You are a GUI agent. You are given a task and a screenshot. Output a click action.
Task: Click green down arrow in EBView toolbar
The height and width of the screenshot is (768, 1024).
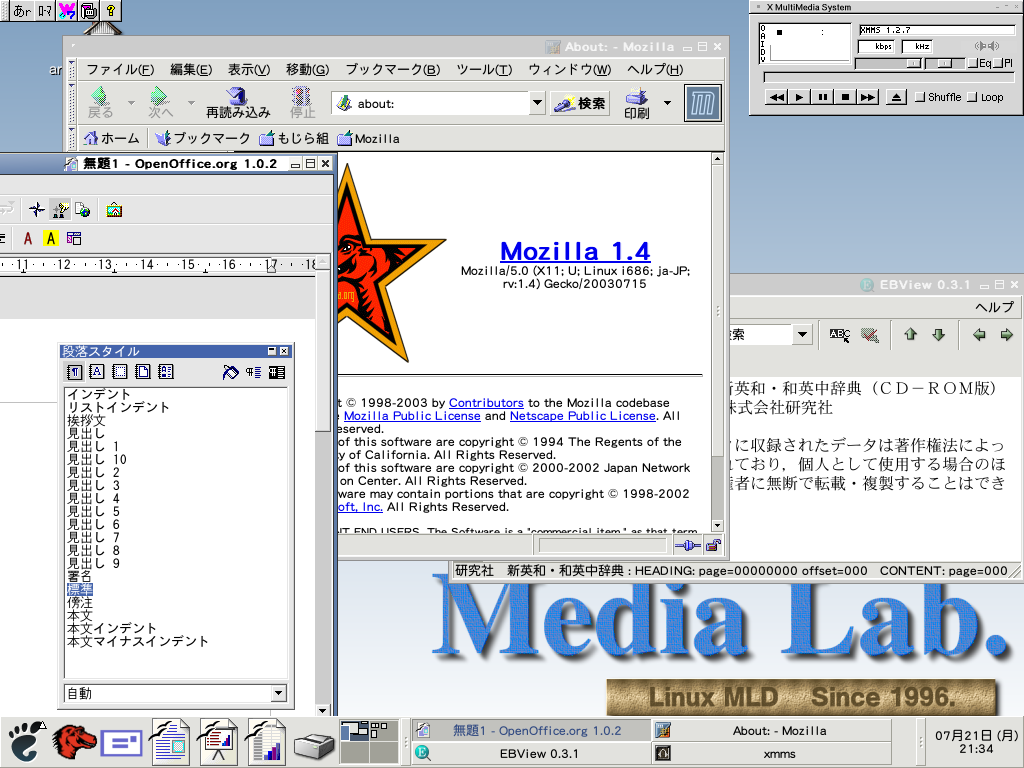938,334
